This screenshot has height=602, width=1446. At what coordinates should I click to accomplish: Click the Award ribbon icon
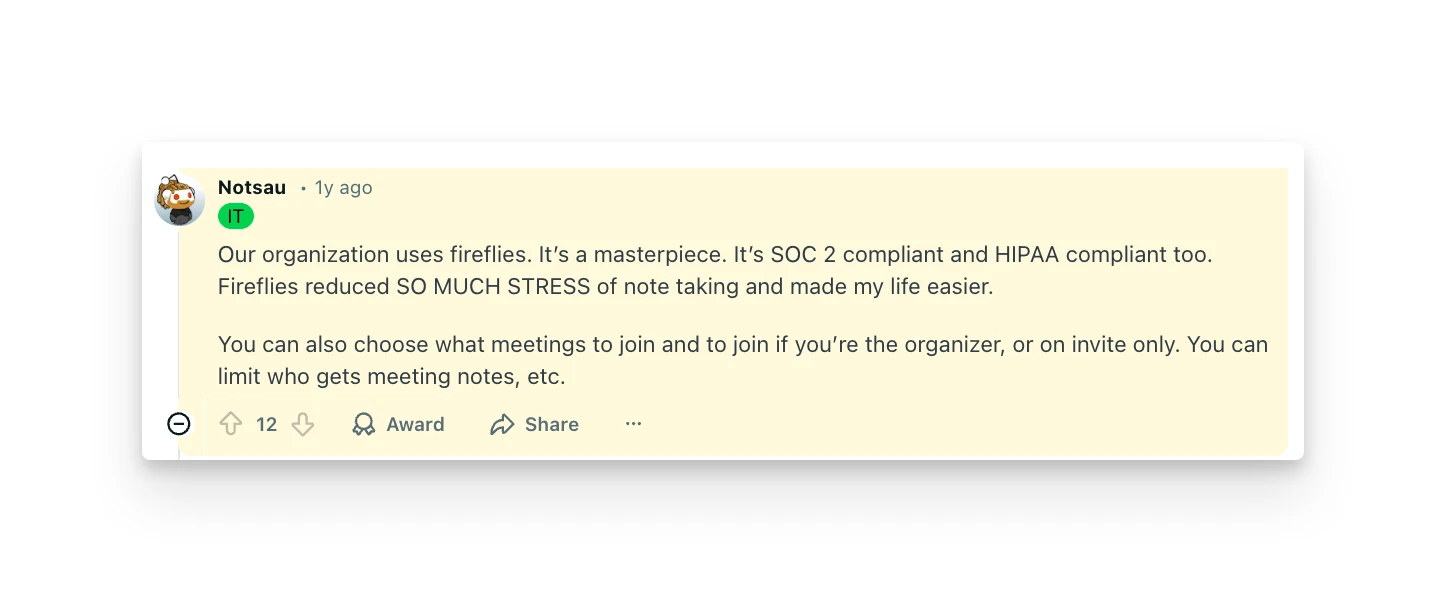[363, 424]
